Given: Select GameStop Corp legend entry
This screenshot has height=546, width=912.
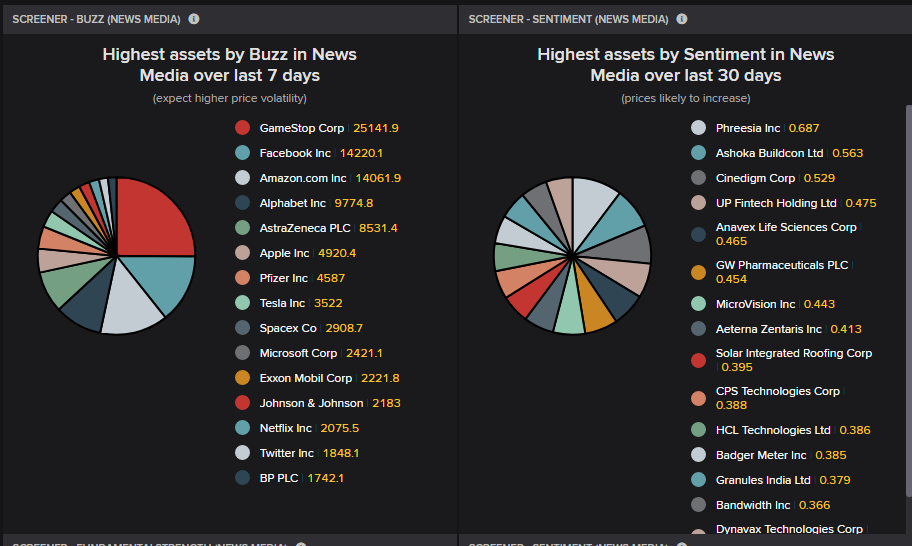Looking at the screenshot, I should pyautogui.click(x=317, y=128).
